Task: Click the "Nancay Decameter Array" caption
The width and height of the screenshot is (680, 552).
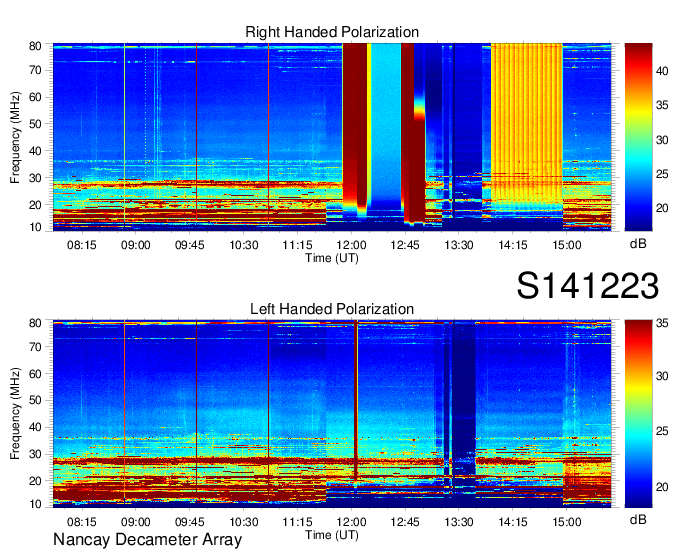Action: coord(147,540)
